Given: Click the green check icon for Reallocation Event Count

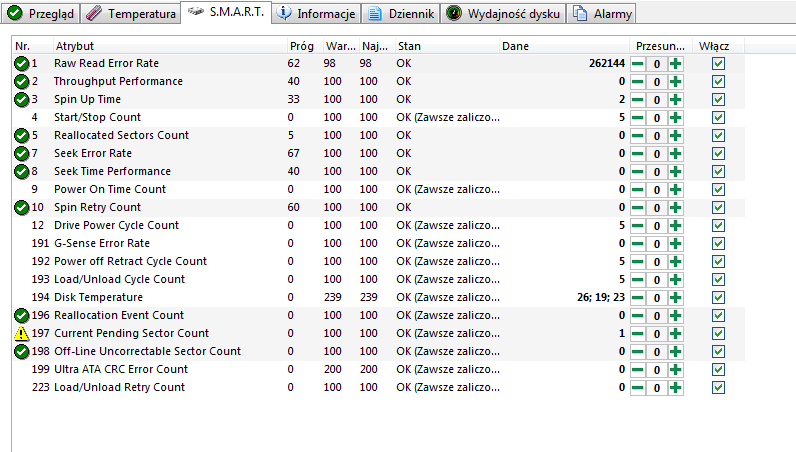Looking at the screenshot, I should point(21,315).
